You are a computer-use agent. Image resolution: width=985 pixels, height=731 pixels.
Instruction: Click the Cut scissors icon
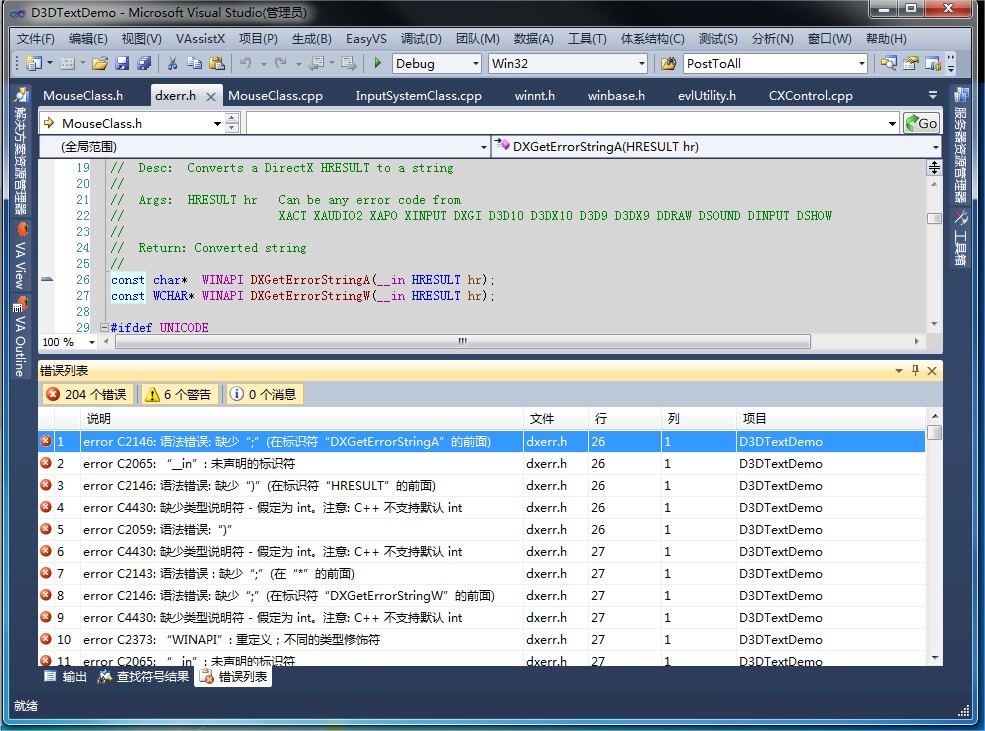(173, 63)
